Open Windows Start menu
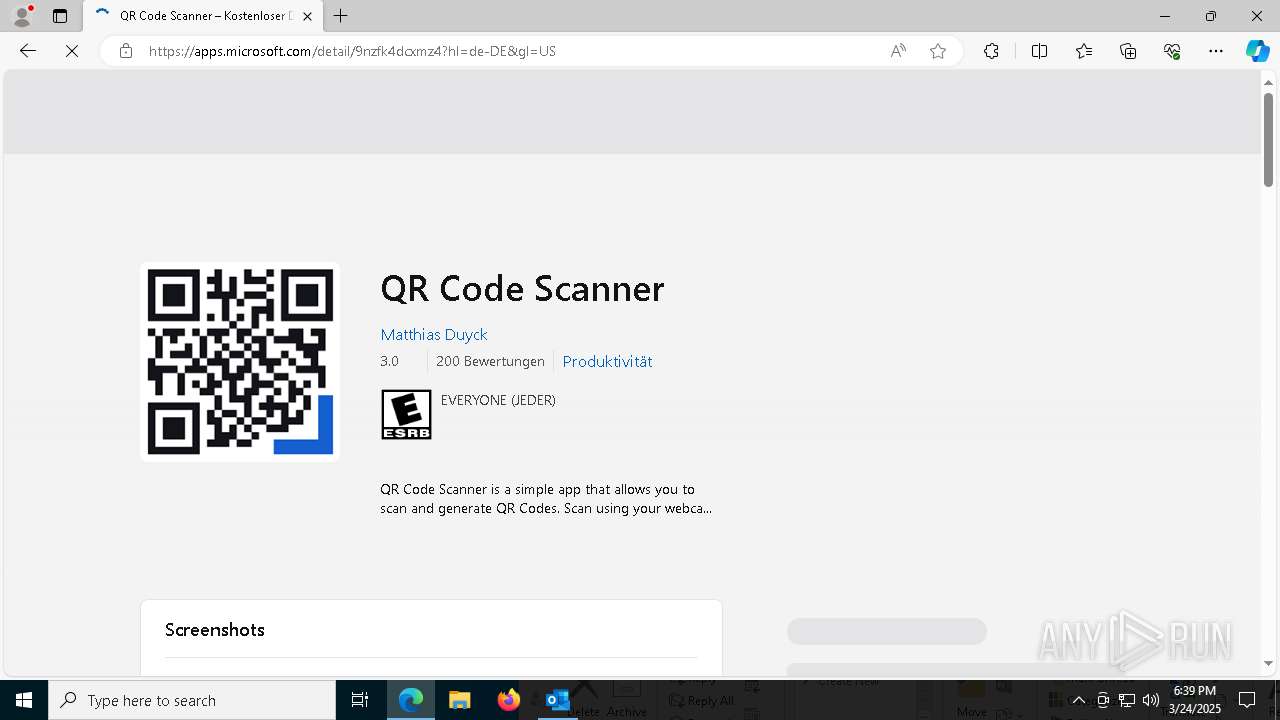This screenshot has height=720, width=1280. pyautogui.click(x=24, y=700)
